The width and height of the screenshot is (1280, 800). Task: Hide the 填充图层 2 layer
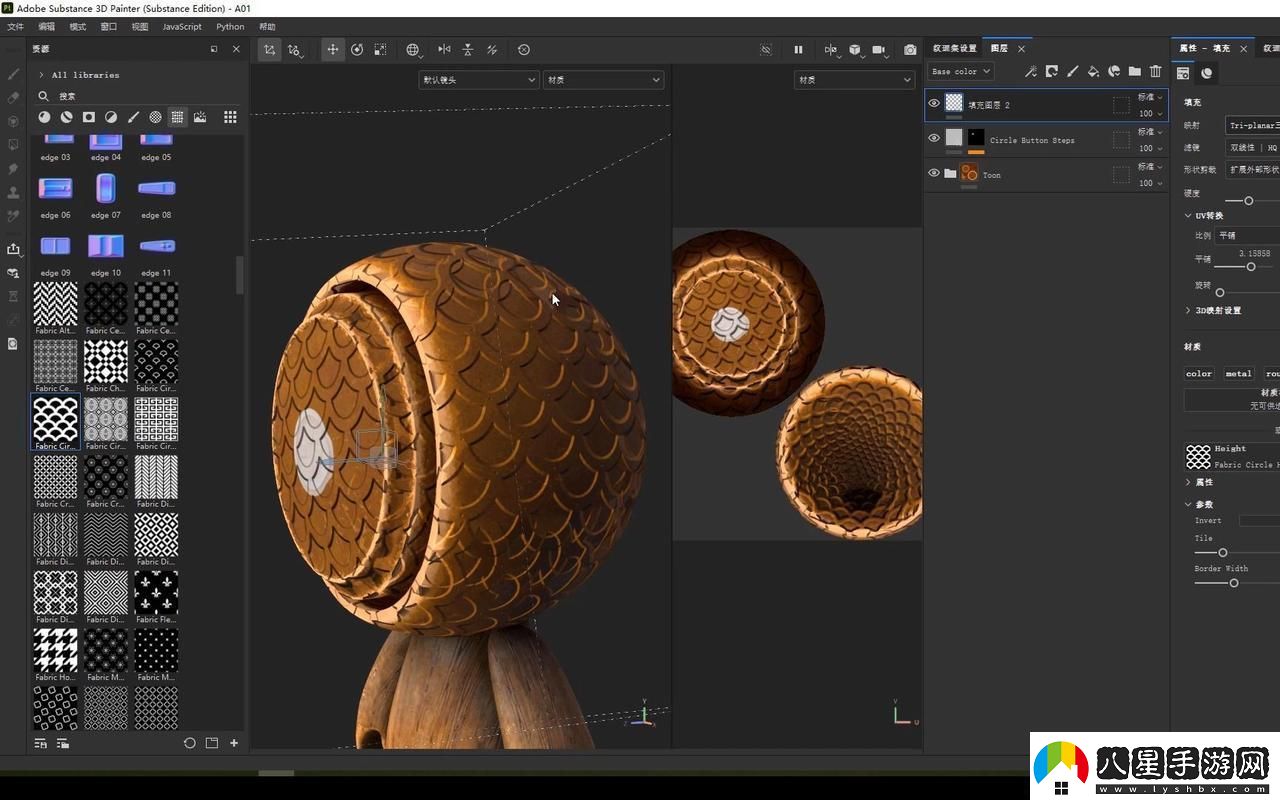coord(934,104)
